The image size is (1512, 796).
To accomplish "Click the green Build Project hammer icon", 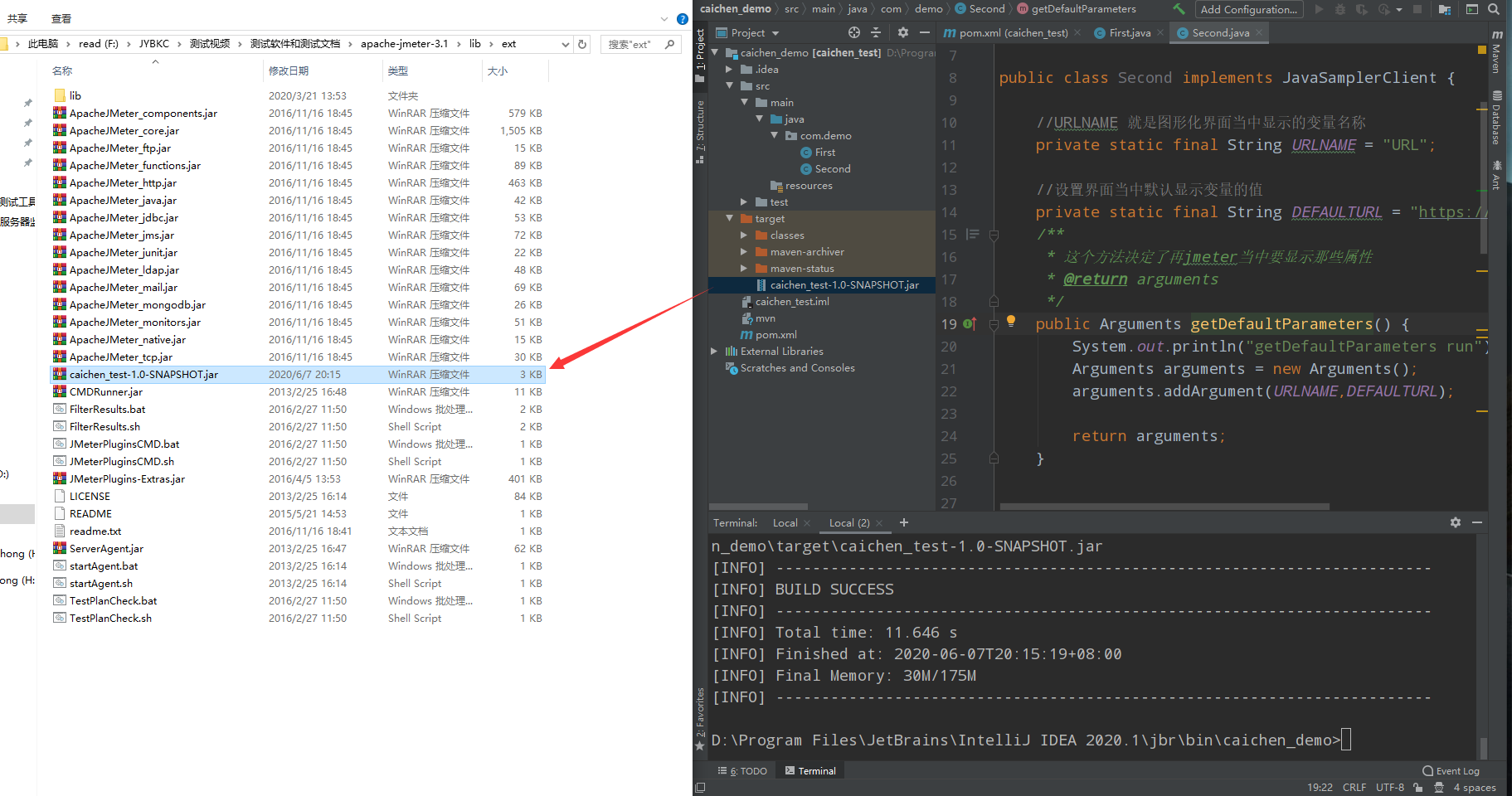I will tap(1179, 9).
